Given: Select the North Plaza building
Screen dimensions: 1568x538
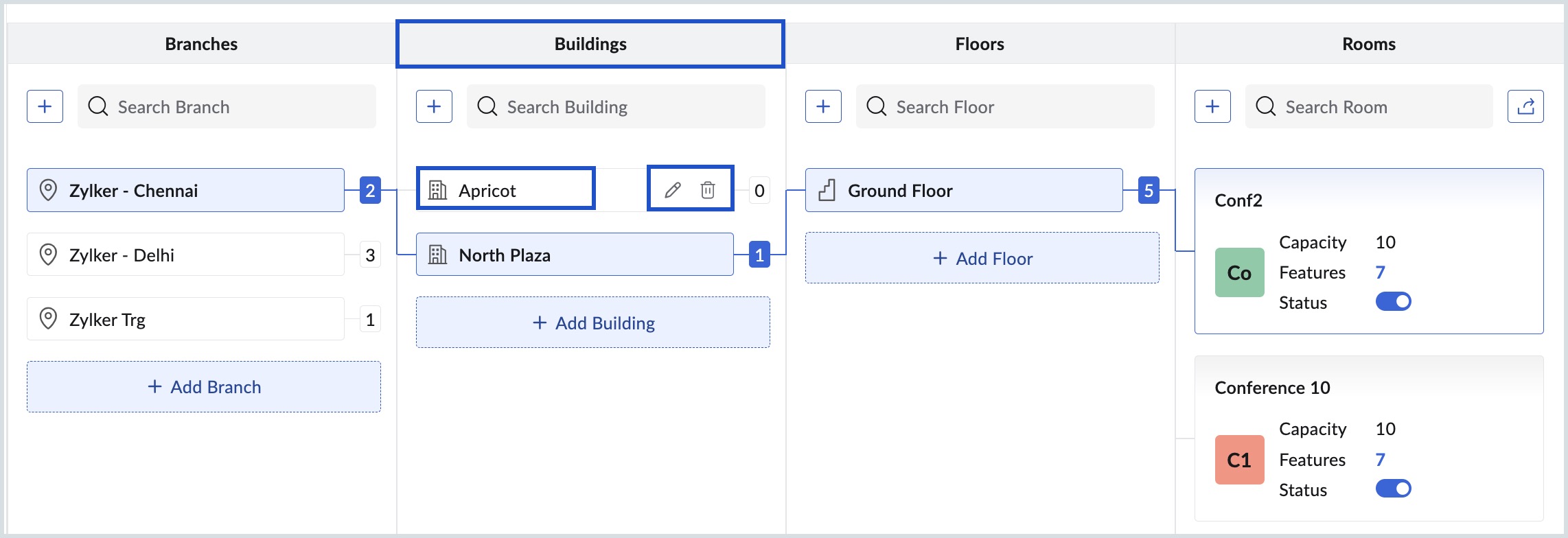Looking at the screenshot, I should point(574,255).
